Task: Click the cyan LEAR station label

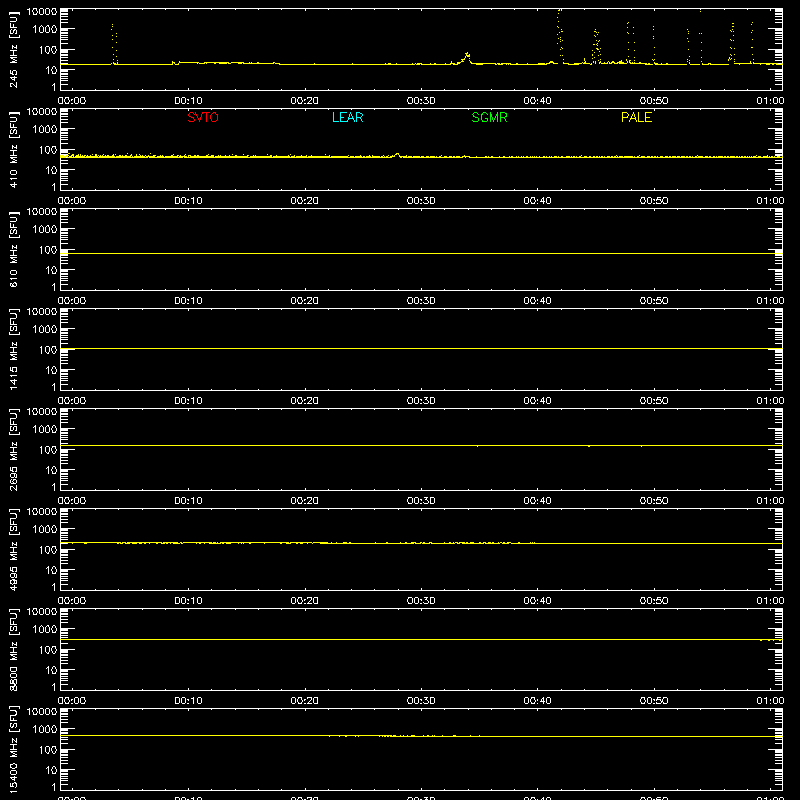Action: point(347,117)
